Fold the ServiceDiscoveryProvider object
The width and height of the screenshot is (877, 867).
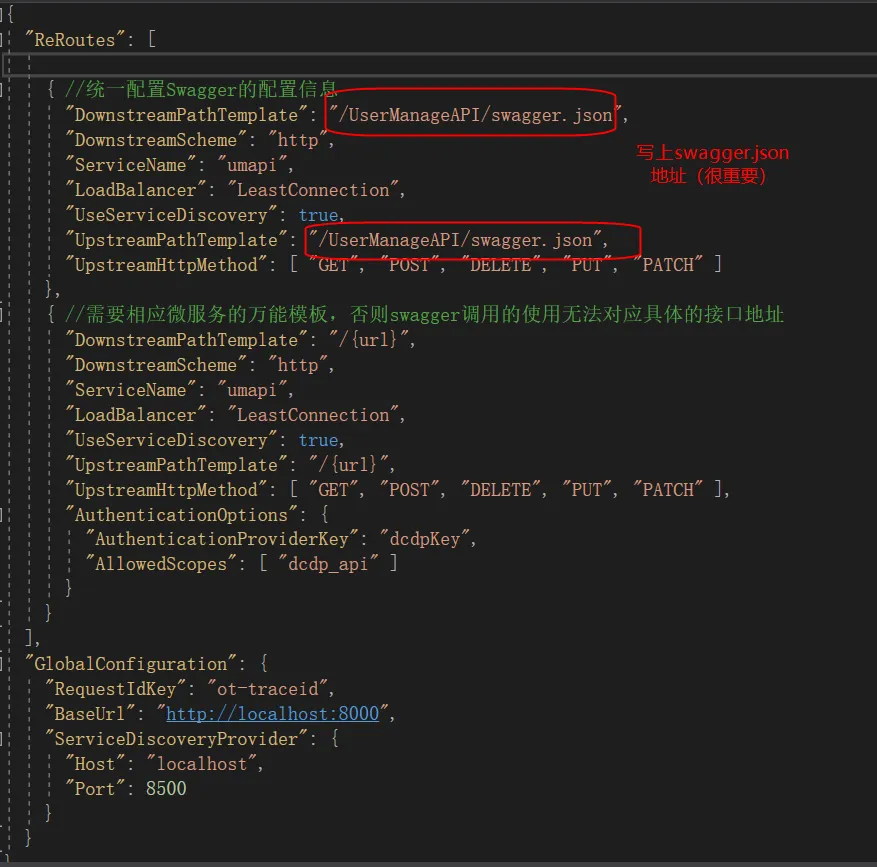(x=3, y=739)
